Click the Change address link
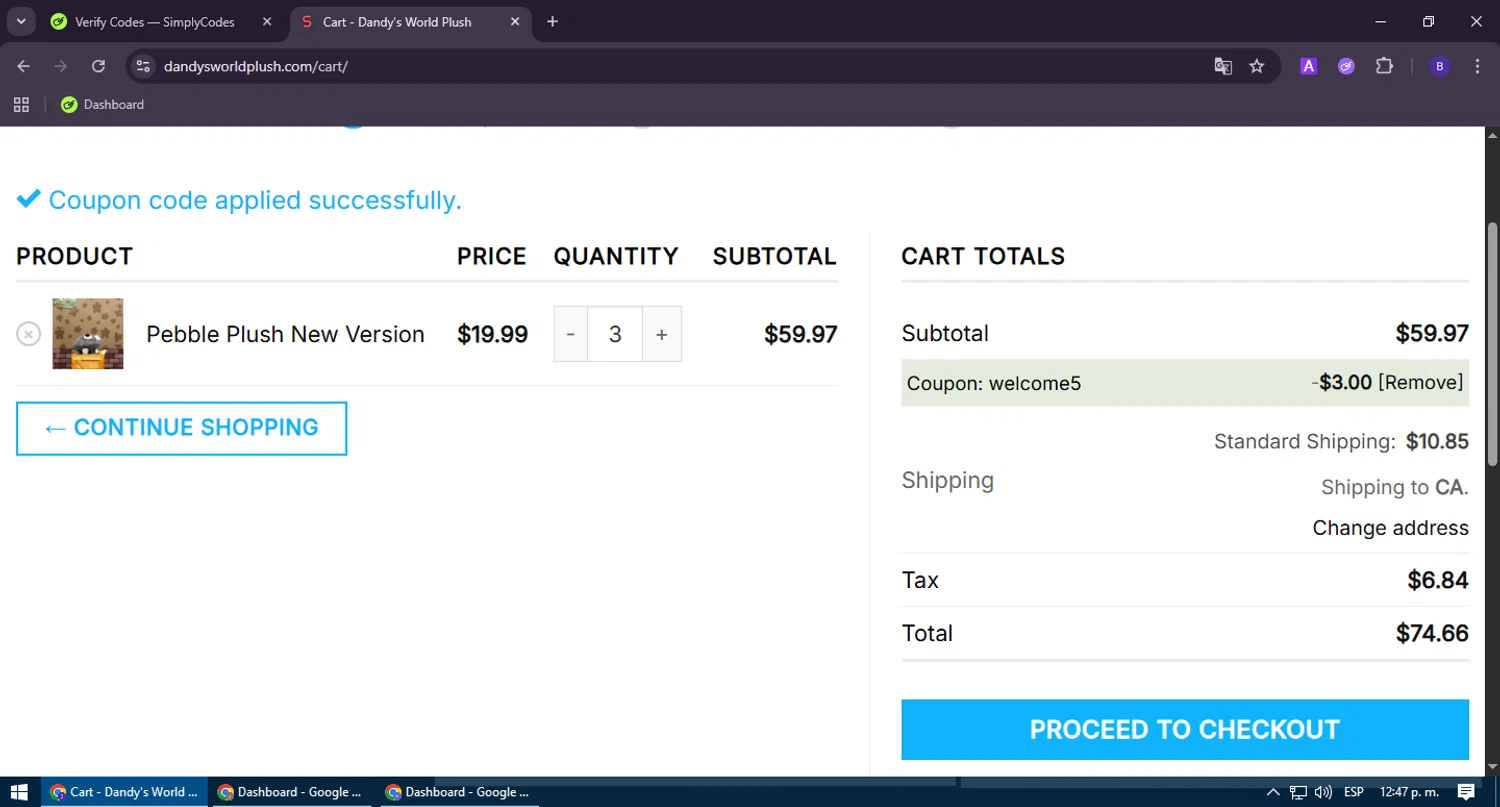The height and width of the screenshot is (807, 1500). 1390,528
